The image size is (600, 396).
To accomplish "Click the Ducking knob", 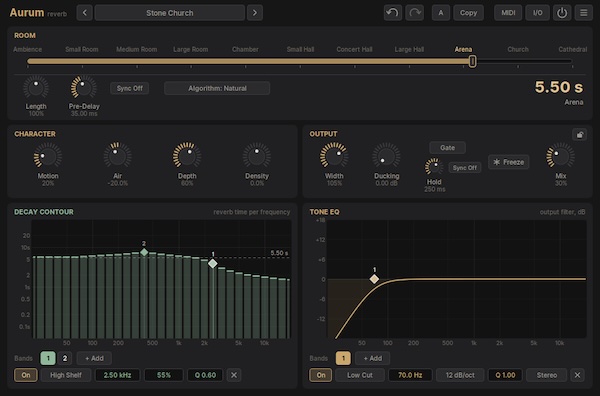I will pyautogui.click(x=386, y=155).
